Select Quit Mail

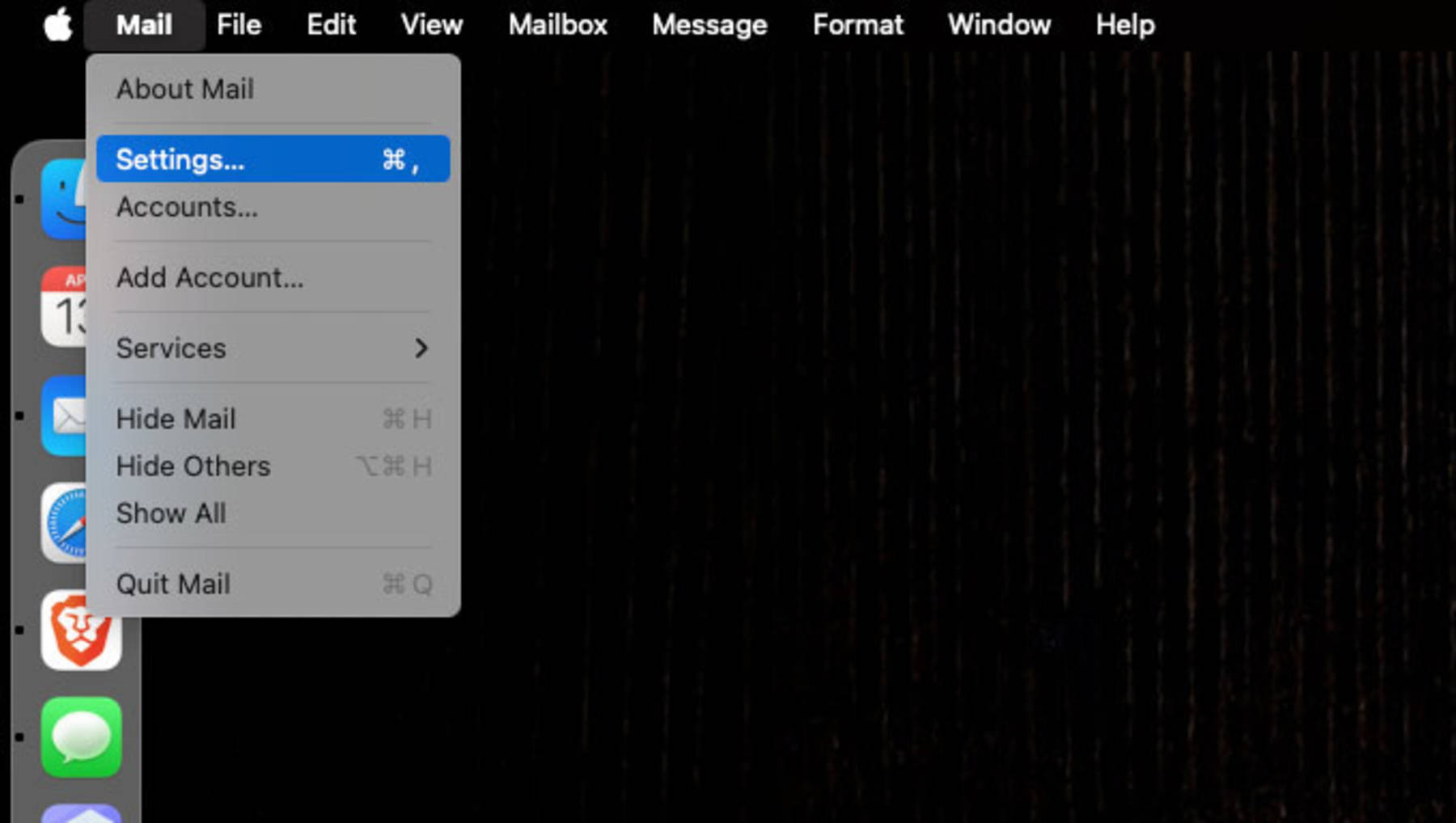(273, 584)
